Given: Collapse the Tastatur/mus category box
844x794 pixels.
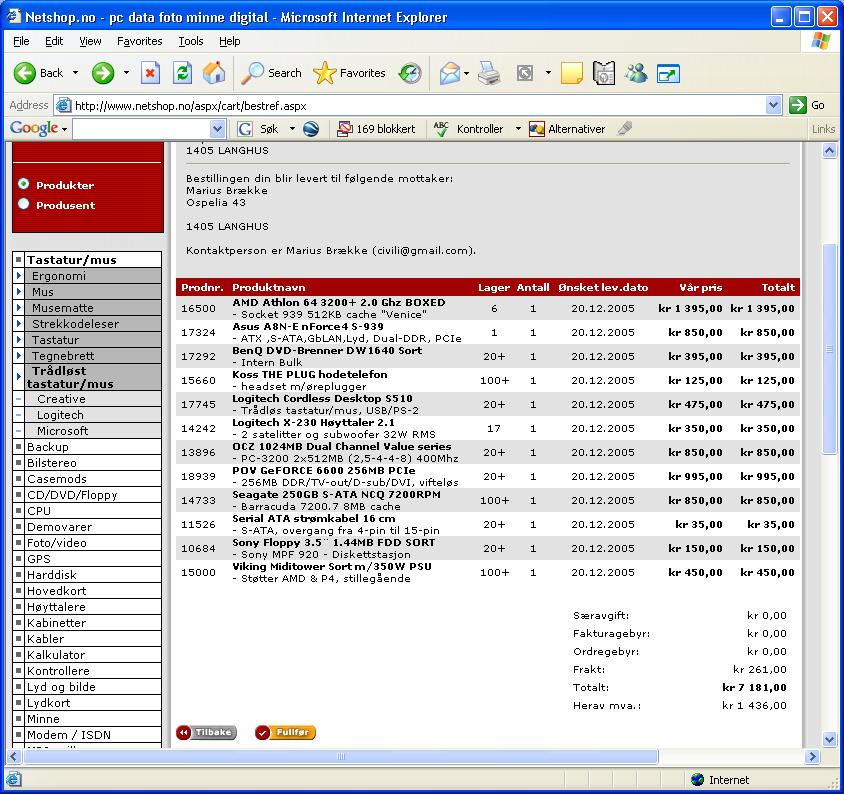Looking at the screenshot, I should (x=18, y=259).
